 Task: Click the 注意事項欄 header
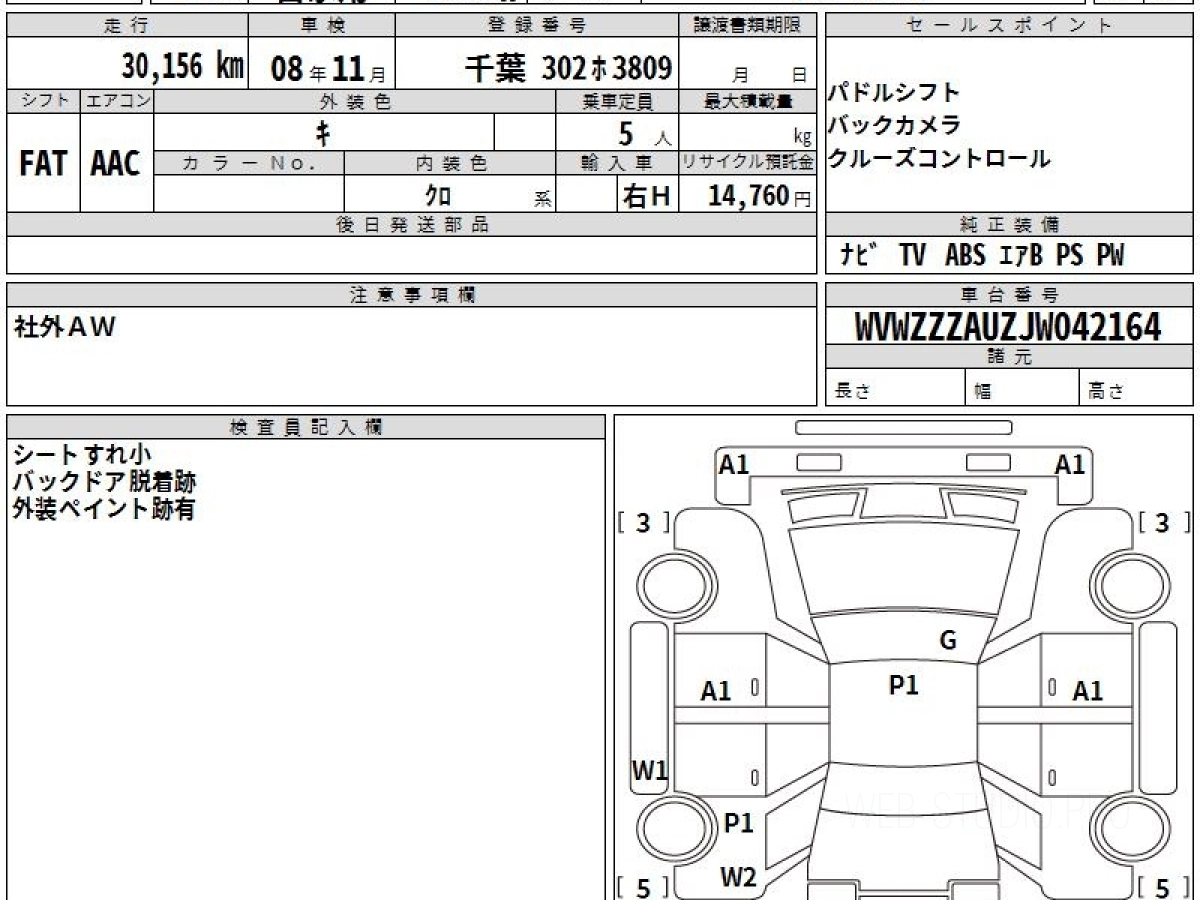click(x=412, y=295)
